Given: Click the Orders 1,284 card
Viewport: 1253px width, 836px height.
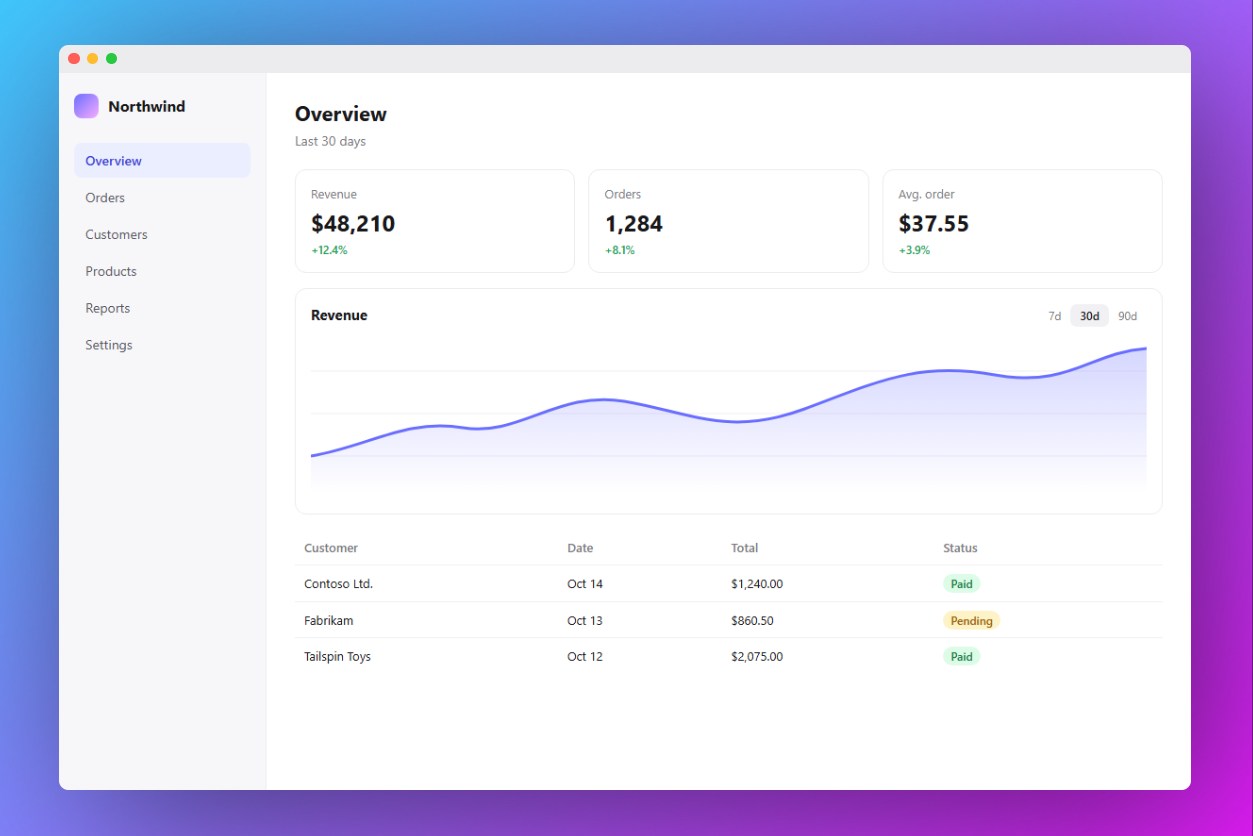Looking at the screenshot, I should click(728, 221).
